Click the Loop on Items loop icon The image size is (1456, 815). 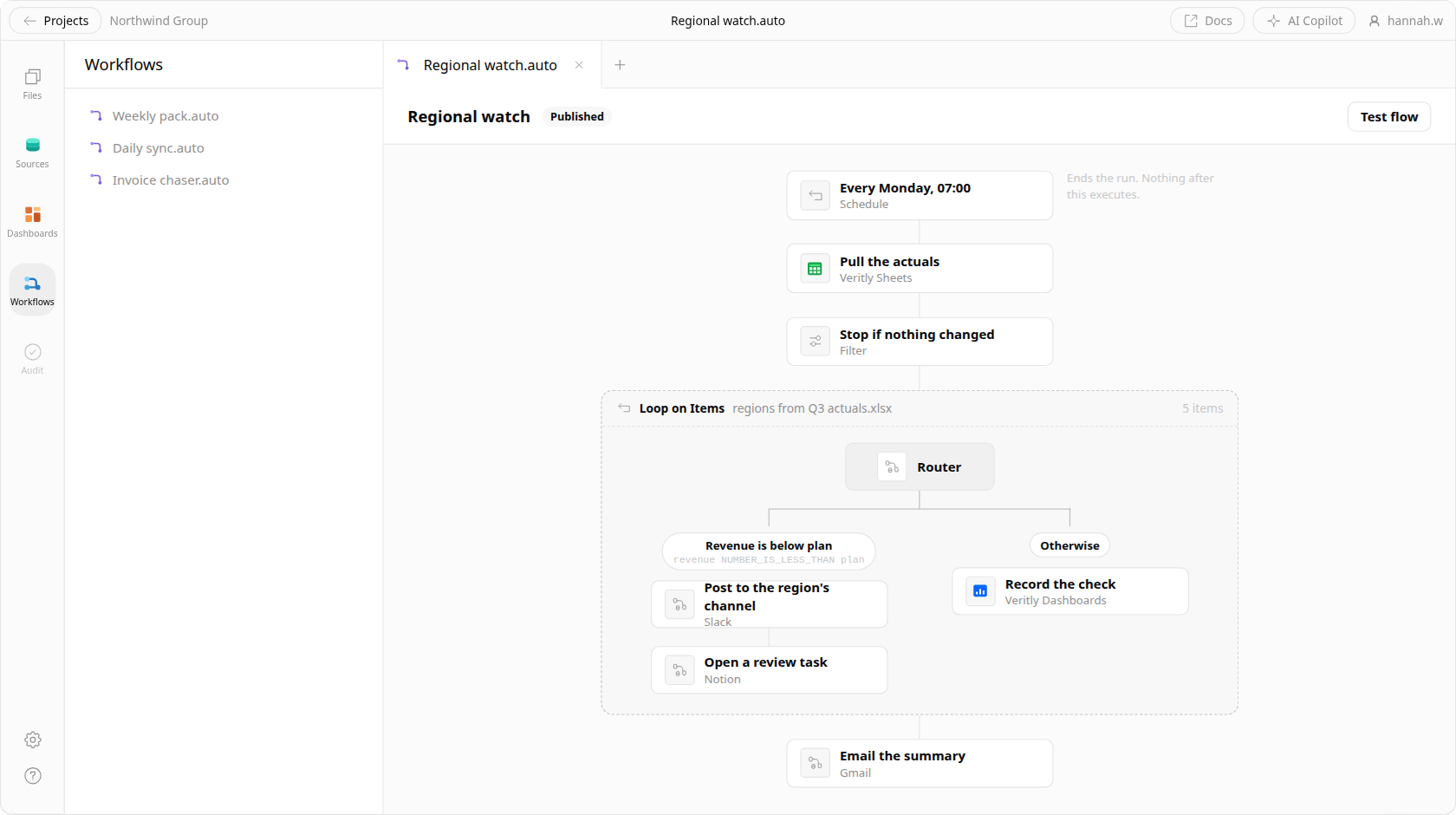tap(624, 408)
